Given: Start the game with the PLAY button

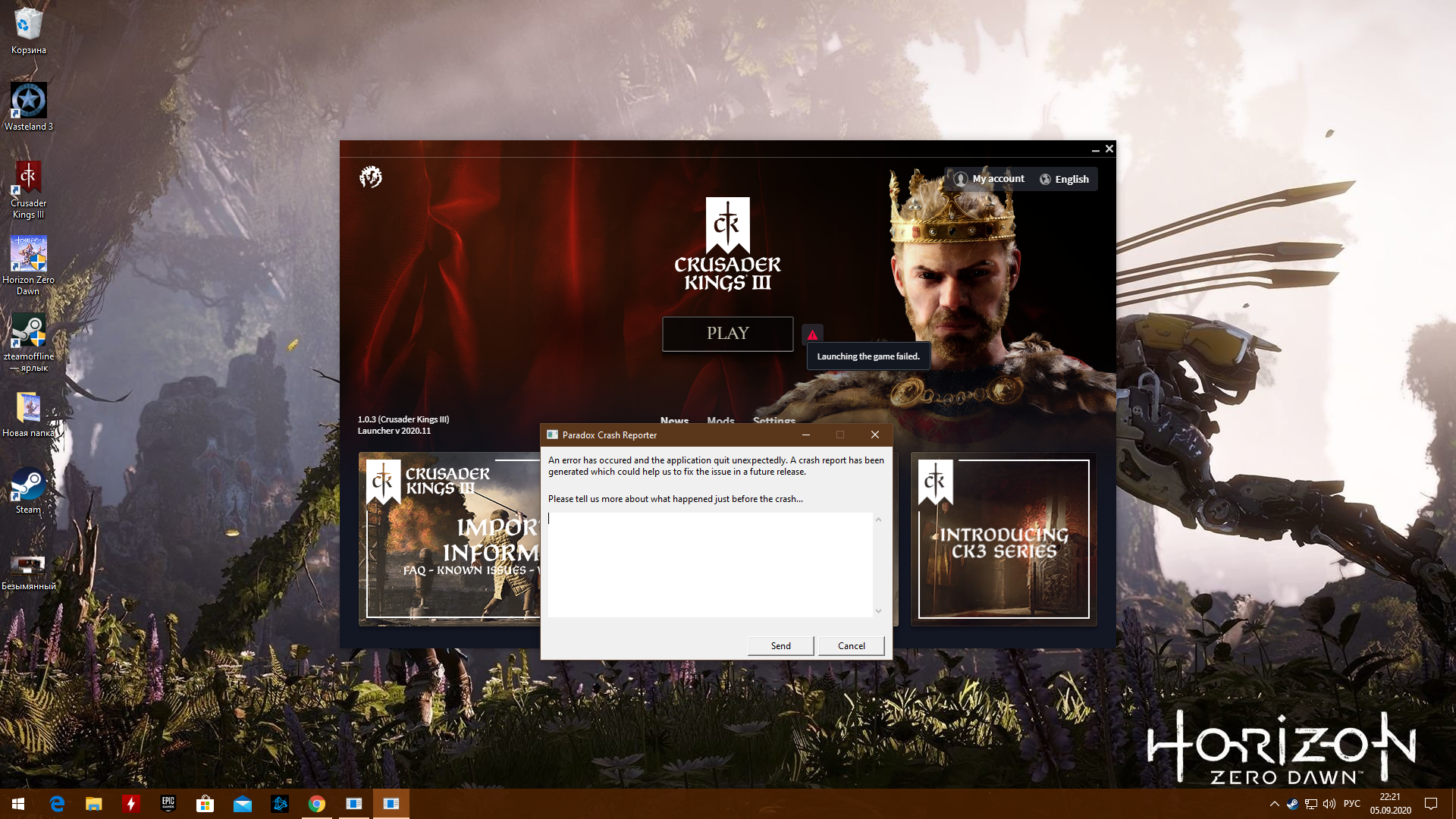Looking at the screenshot, I should 727,334.
